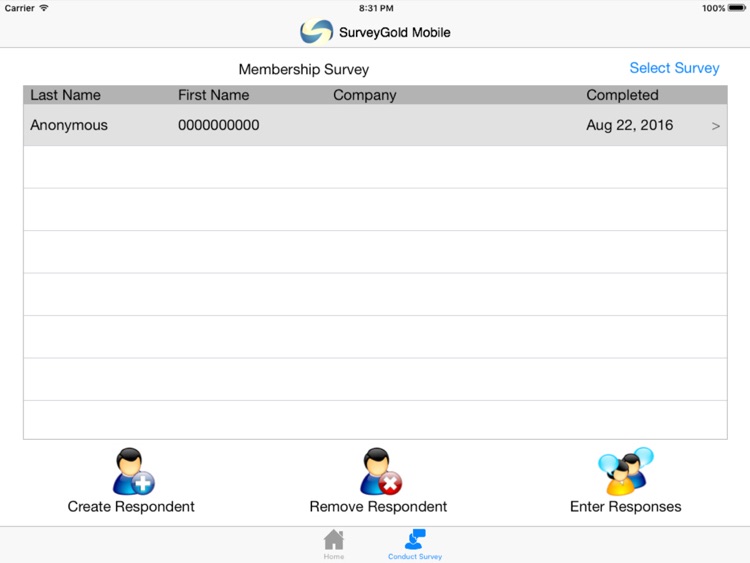
Task: Tap the Create Respondent icon
Action: [133, 471]
